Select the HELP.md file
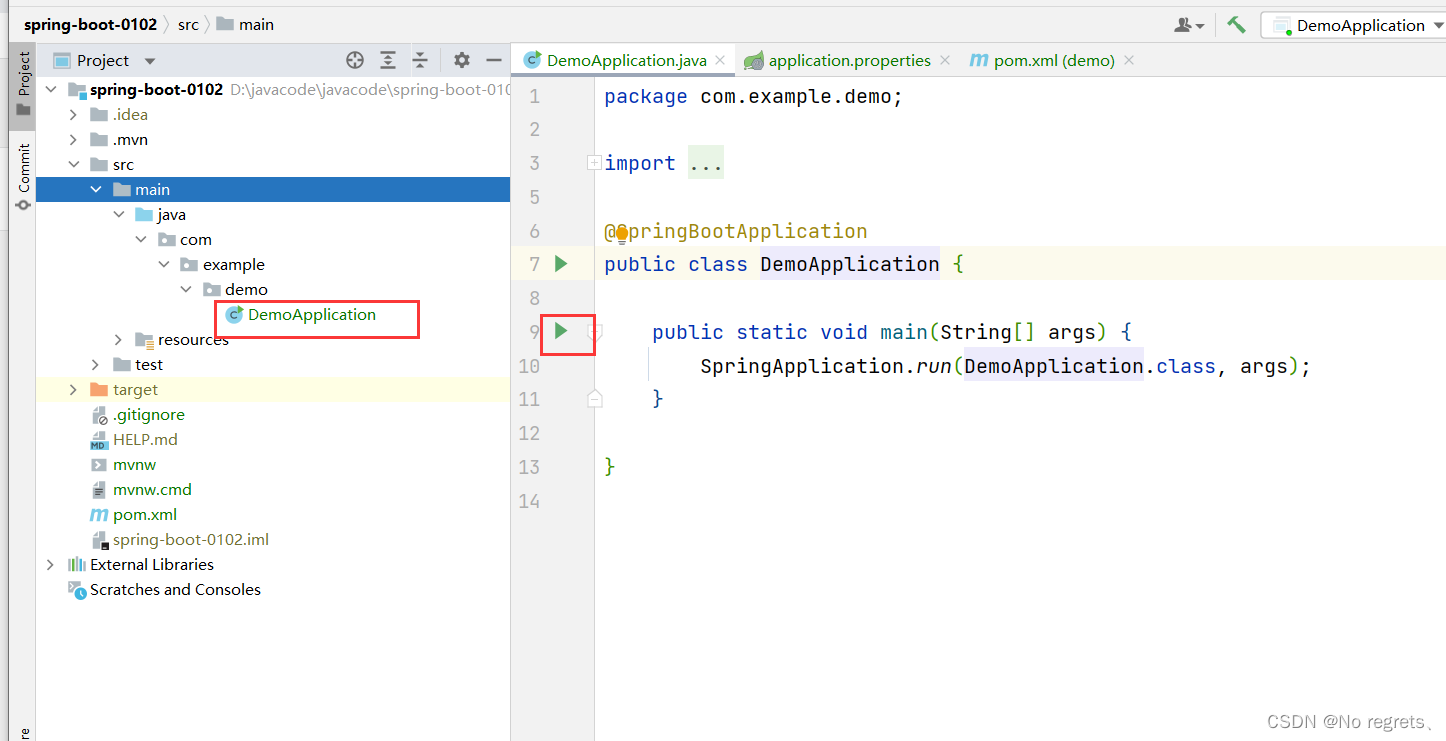Screen dimensions: 1446x741 [144, 440]
